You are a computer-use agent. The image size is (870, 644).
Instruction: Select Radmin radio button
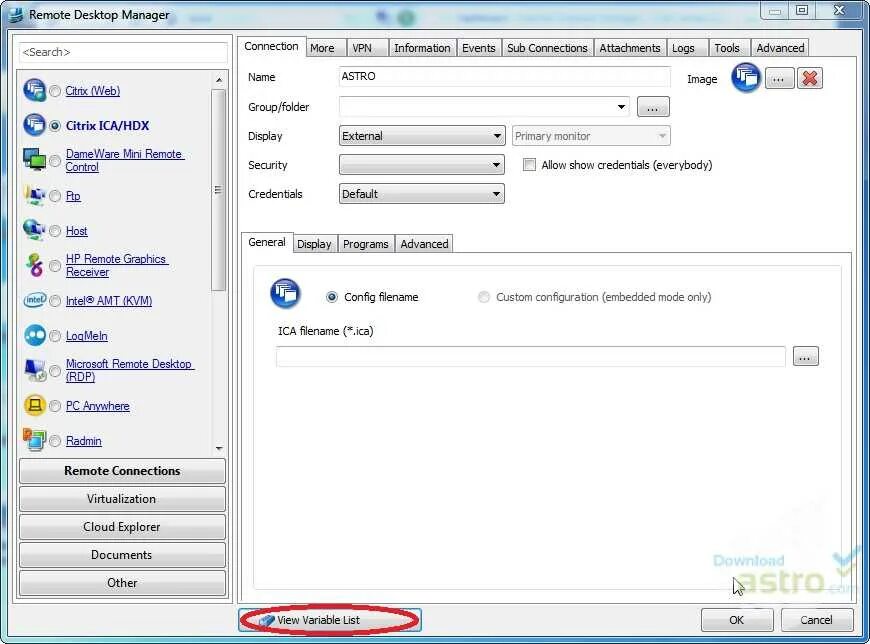[55, 441]
